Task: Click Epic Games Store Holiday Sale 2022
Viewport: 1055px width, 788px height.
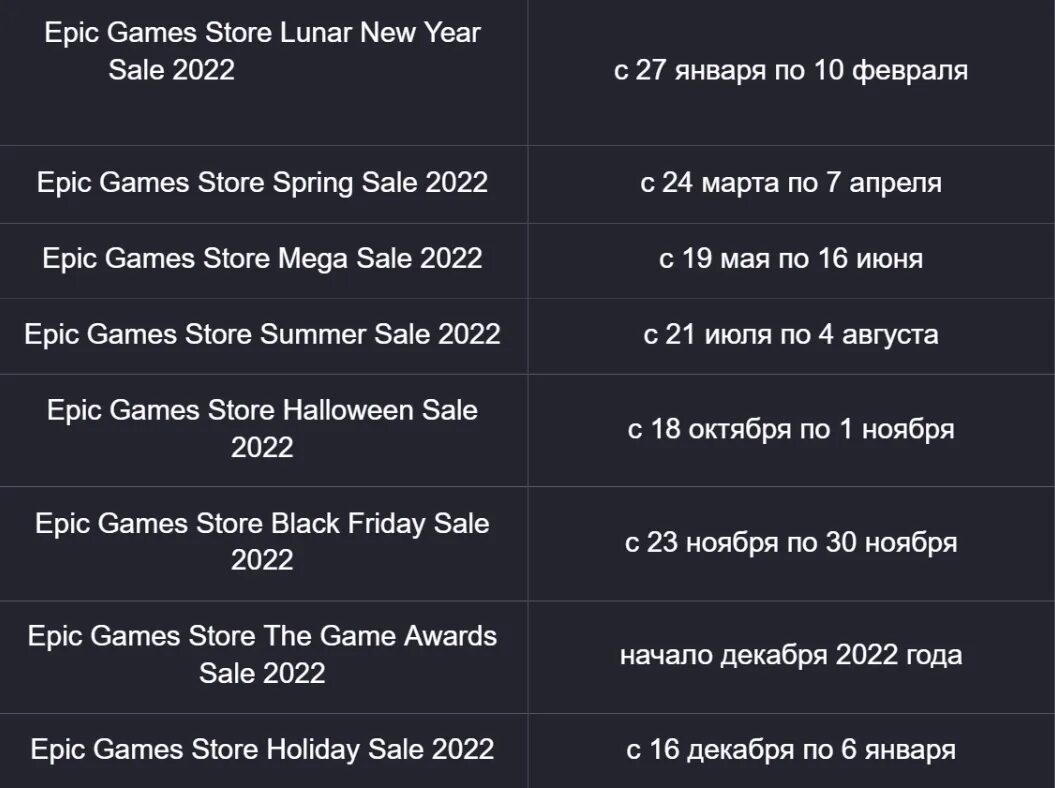Action: coord(262,749)
